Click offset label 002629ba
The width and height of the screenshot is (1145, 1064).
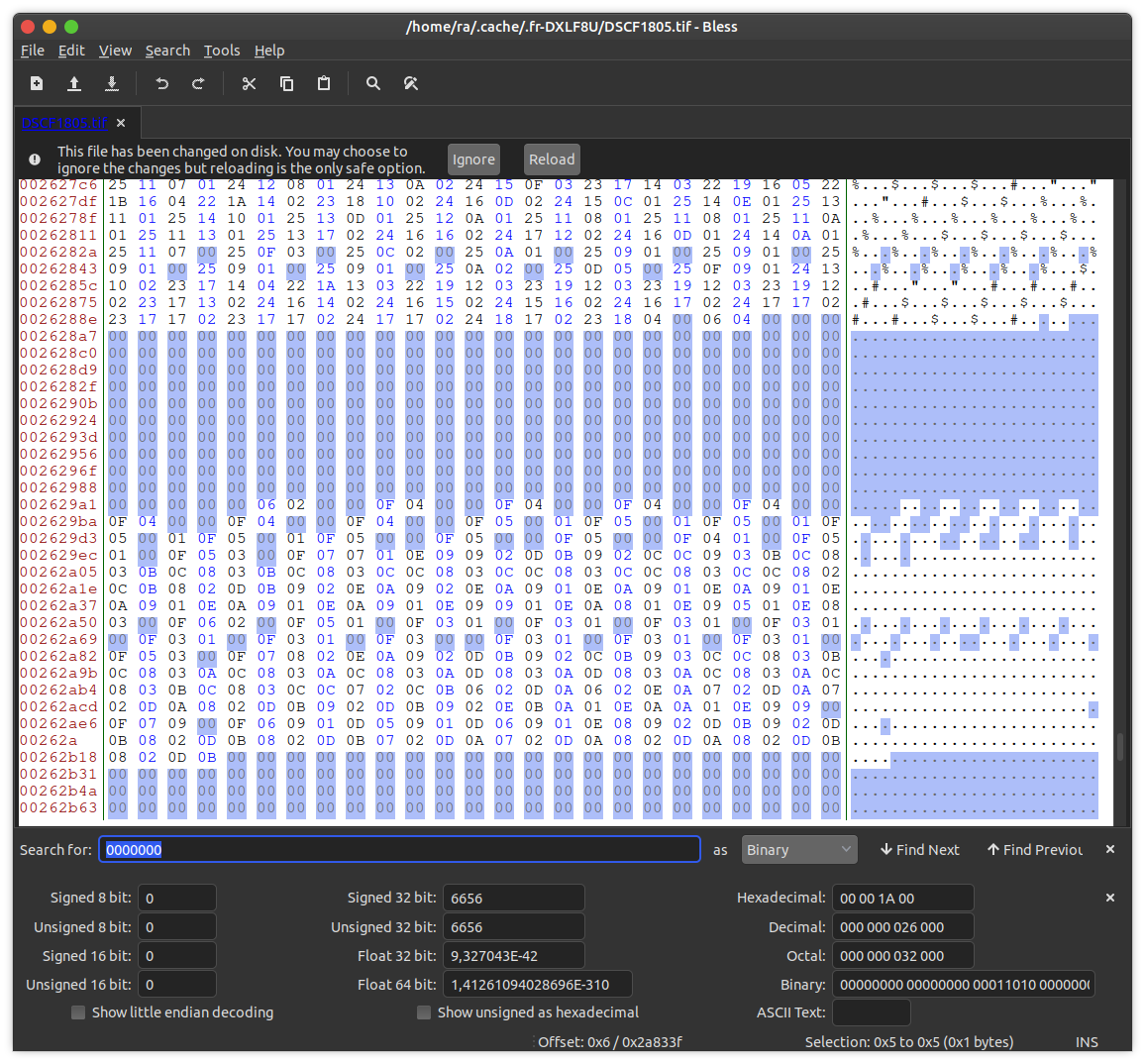[58, 521]
